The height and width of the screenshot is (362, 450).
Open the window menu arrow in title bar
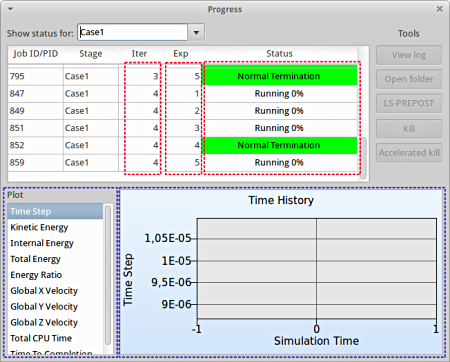[10, 9]
